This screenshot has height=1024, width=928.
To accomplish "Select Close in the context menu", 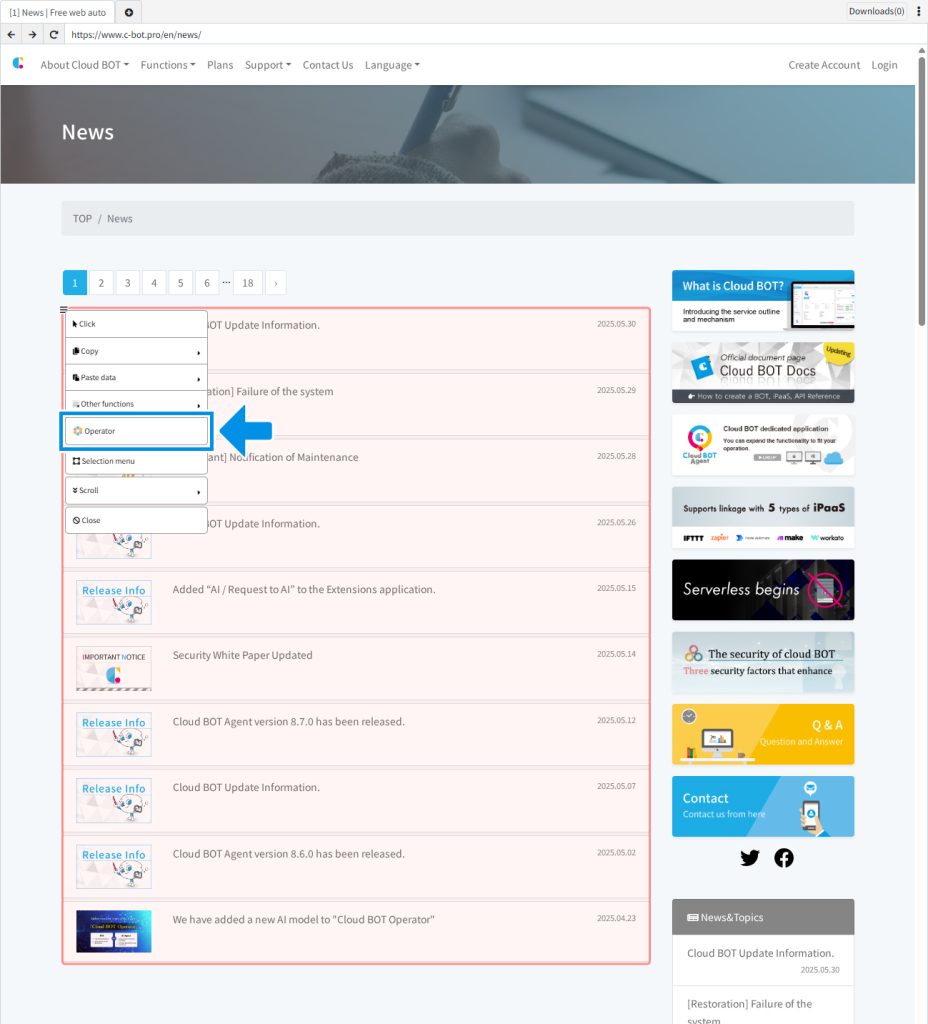I will [x=136, y=520].
